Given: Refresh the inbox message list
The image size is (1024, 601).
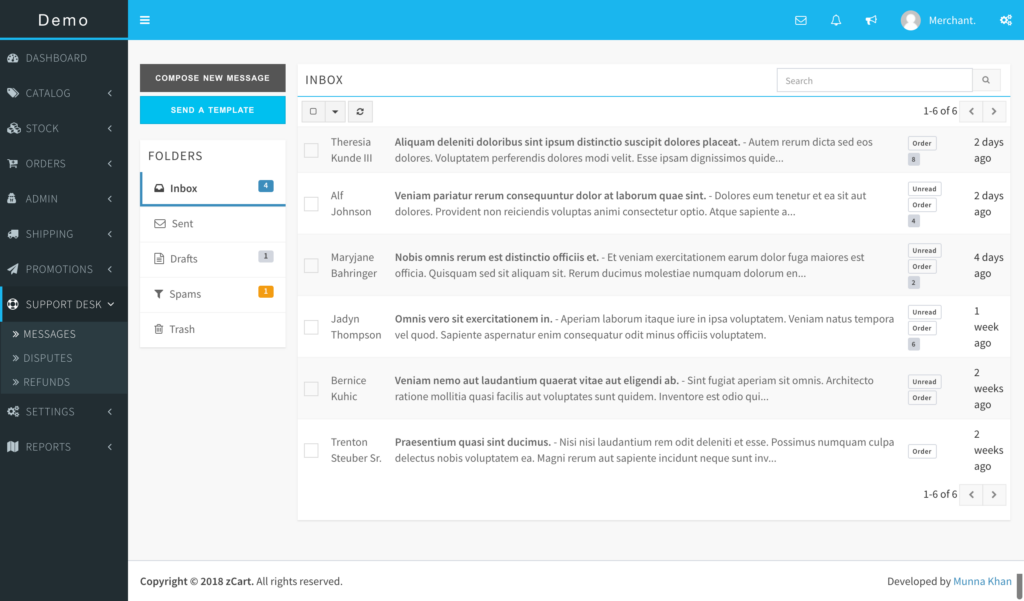Looking at the screenshot, I should point(360,112).
